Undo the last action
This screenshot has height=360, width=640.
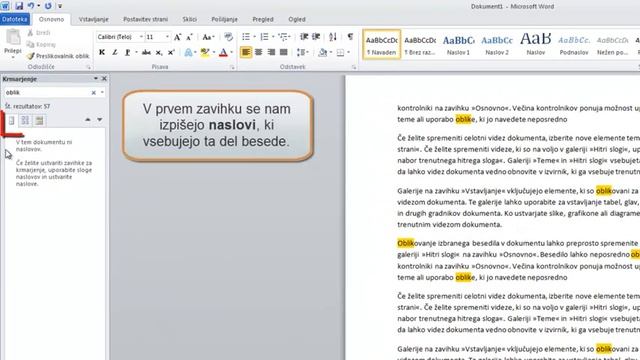pos(31,6)
